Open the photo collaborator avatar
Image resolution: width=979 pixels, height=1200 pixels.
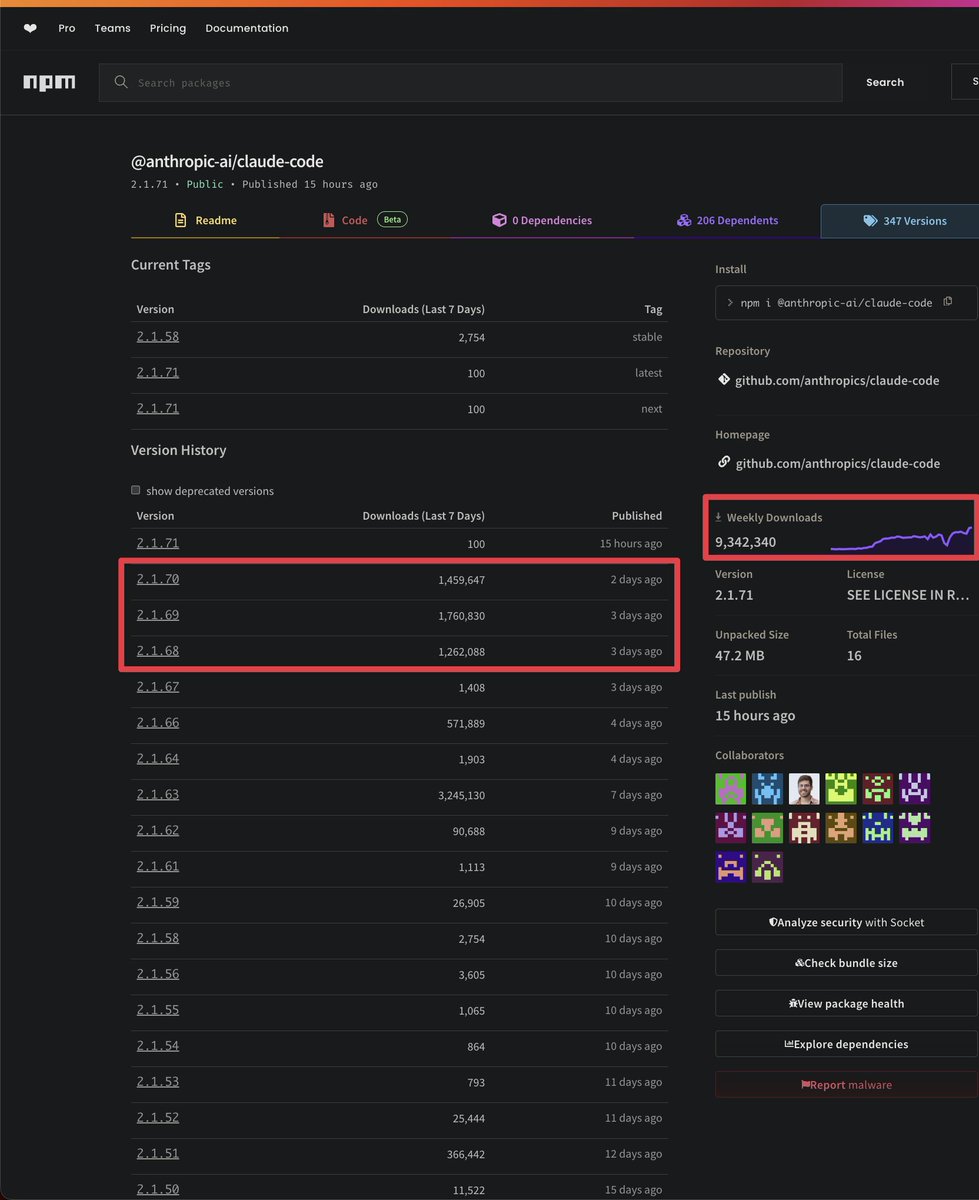(804, 789)
